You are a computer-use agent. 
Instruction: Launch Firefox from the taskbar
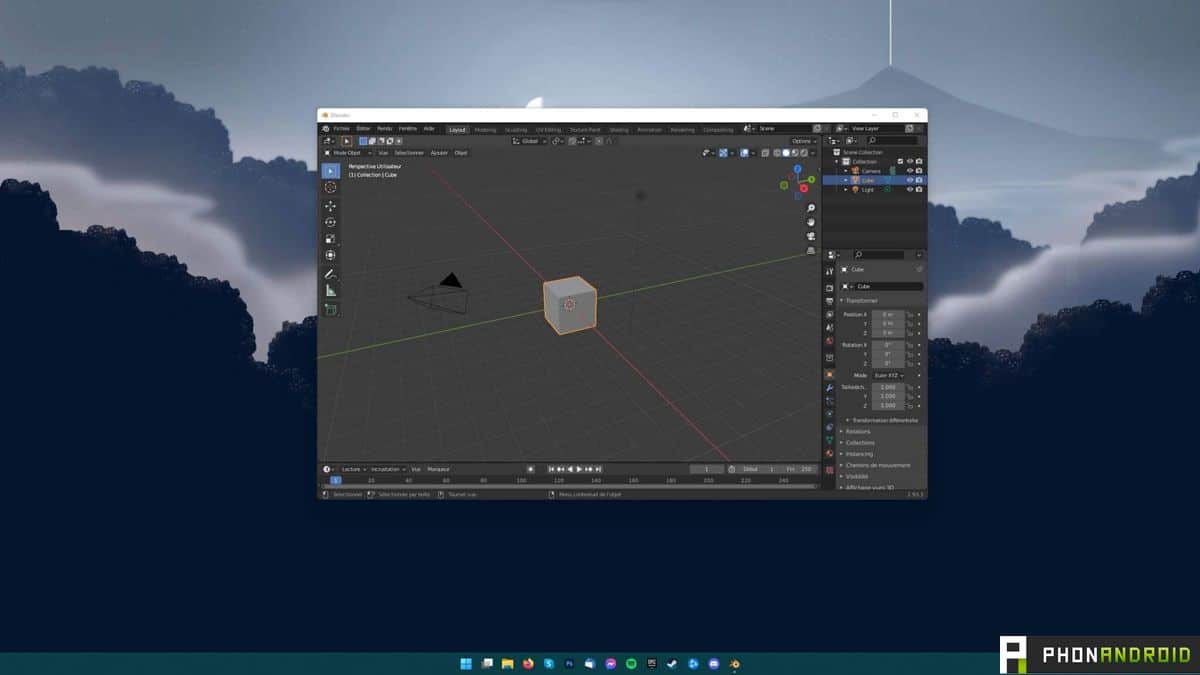[x=528, y=663]
